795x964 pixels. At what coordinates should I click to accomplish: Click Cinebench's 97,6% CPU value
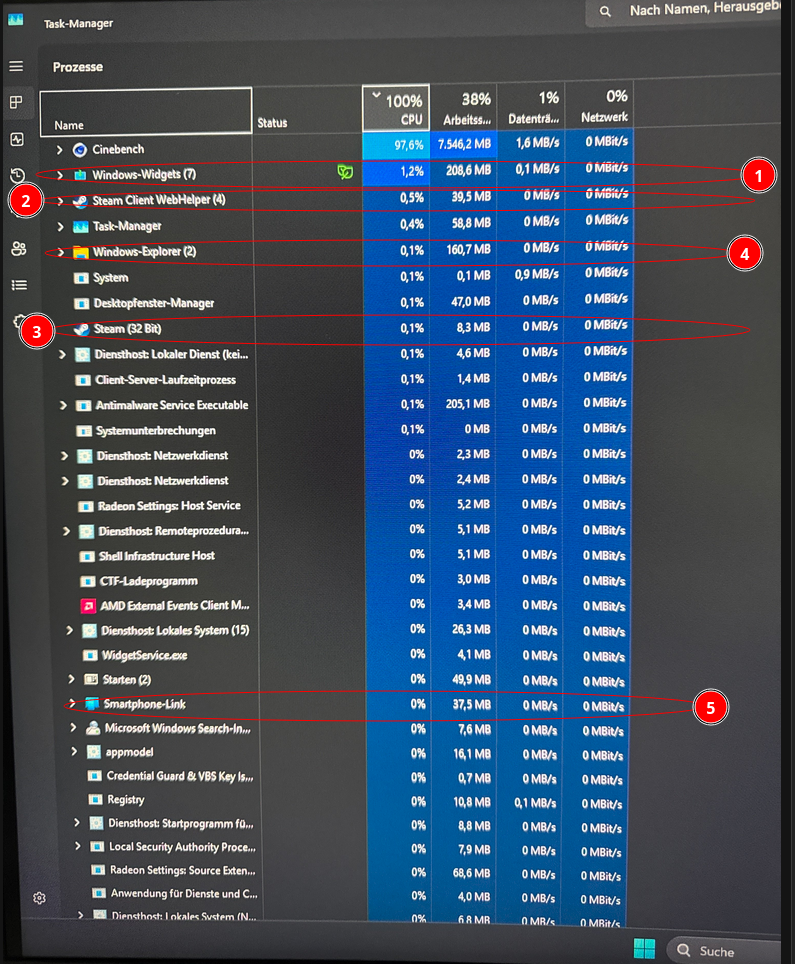(409, 146)
